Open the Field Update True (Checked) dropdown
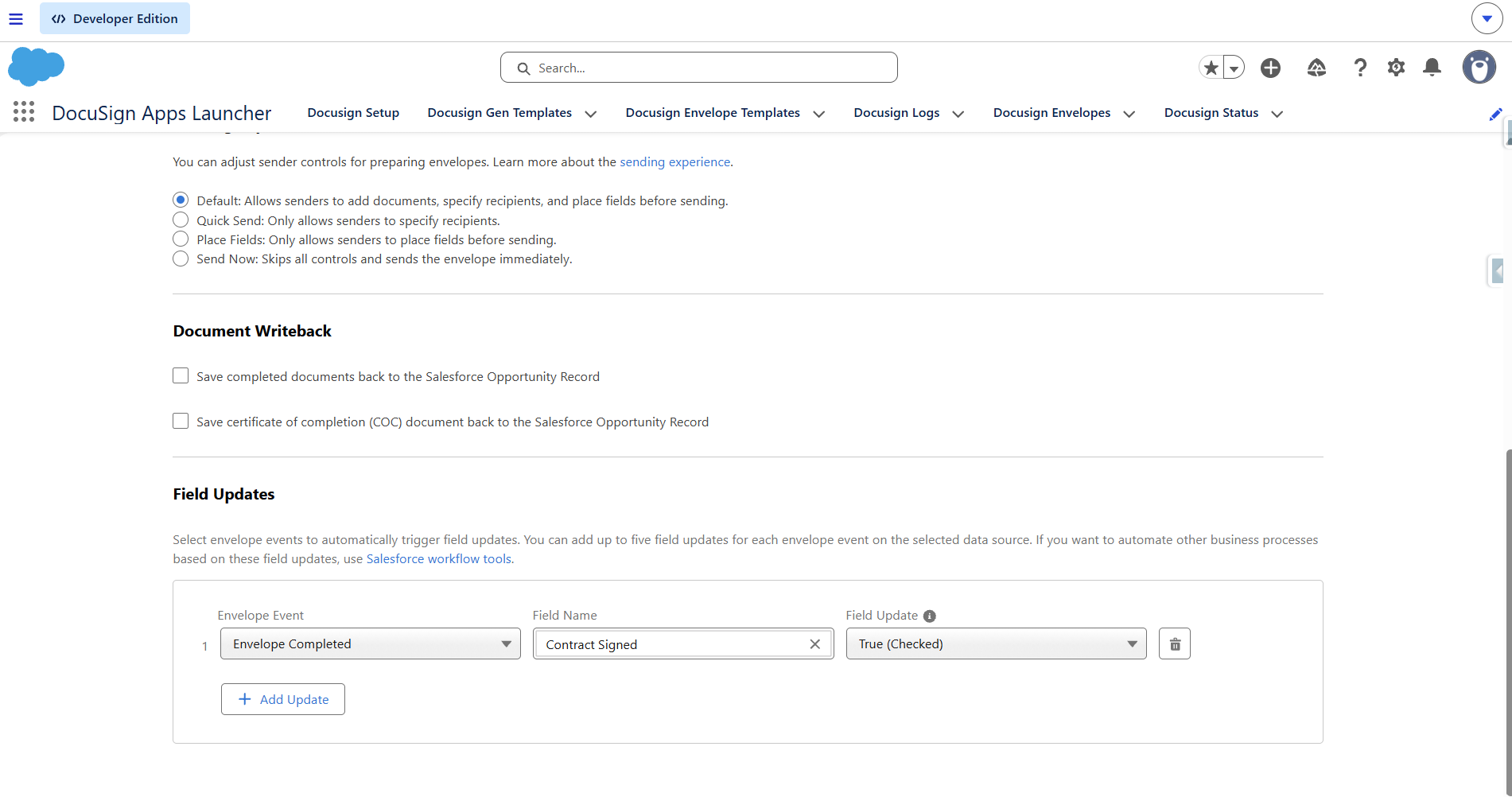Viewport: 1512px width, 797px height. [x=996, y=643]
